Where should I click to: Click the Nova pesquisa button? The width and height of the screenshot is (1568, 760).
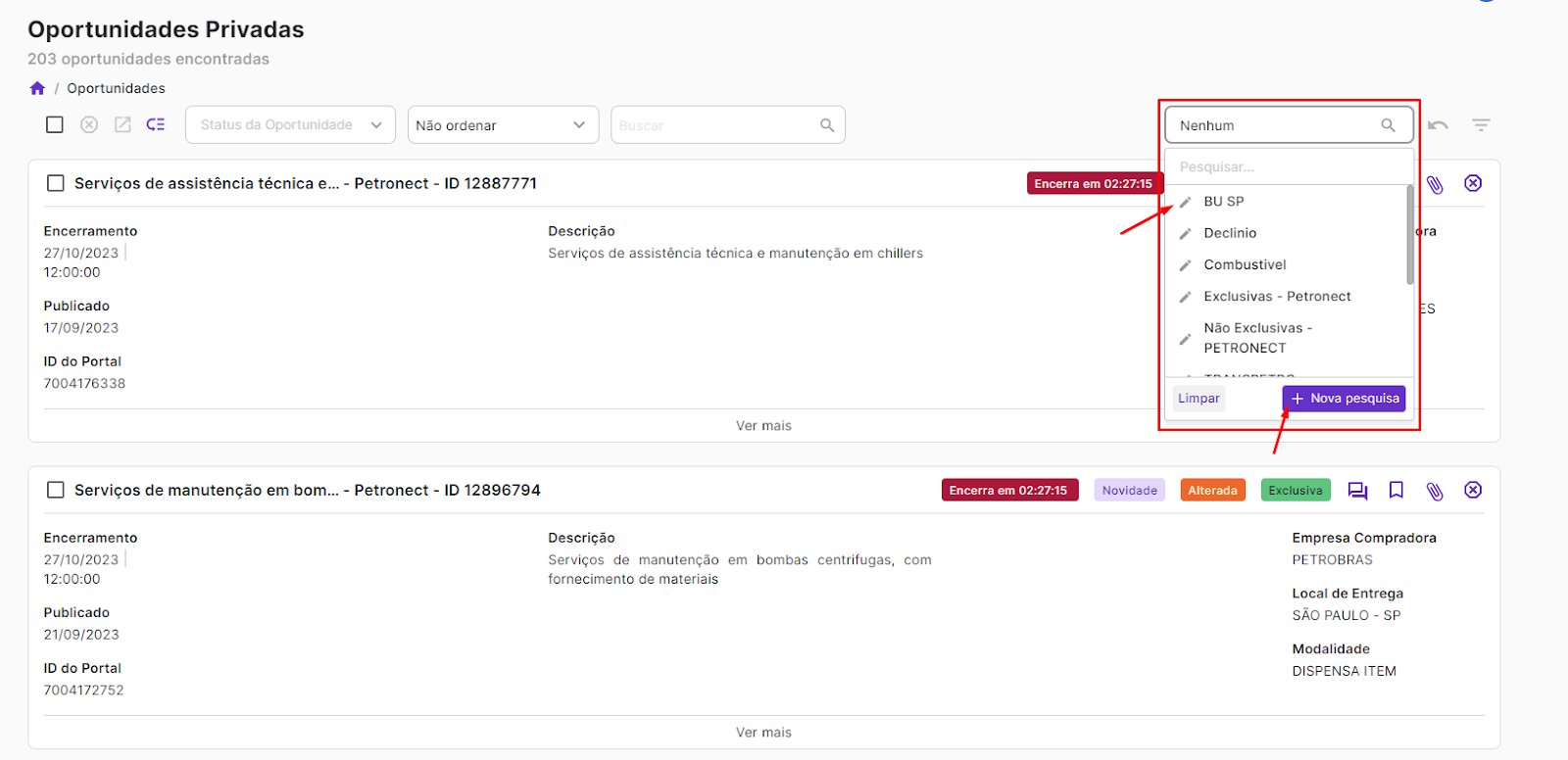click(x=1344, y=399)
